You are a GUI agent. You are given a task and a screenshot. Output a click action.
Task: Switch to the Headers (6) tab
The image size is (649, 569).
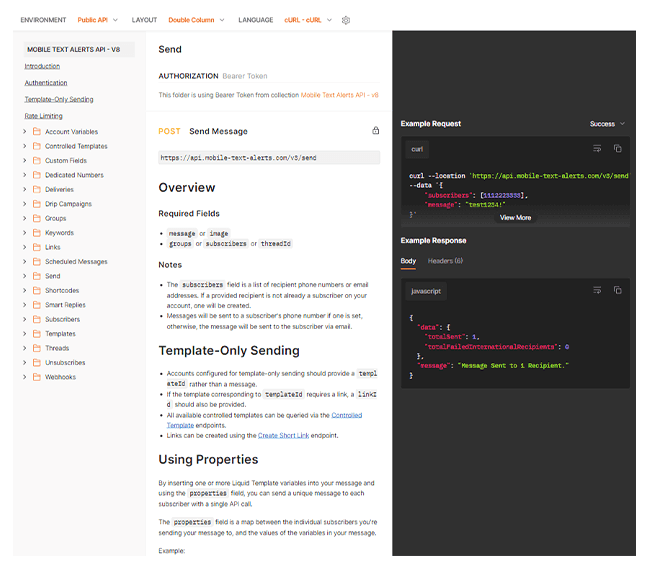pyautogui.click(x=445, y=261)
